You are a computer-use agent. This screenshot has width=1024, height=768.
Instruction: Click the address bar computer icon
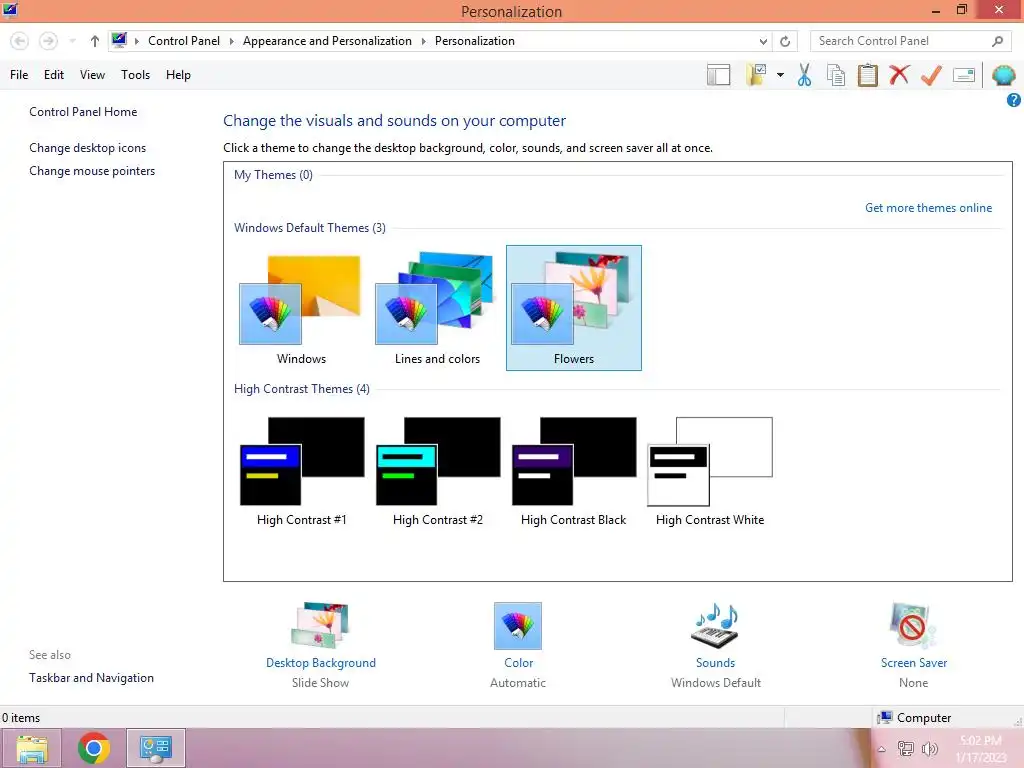(x=119, y=40)
